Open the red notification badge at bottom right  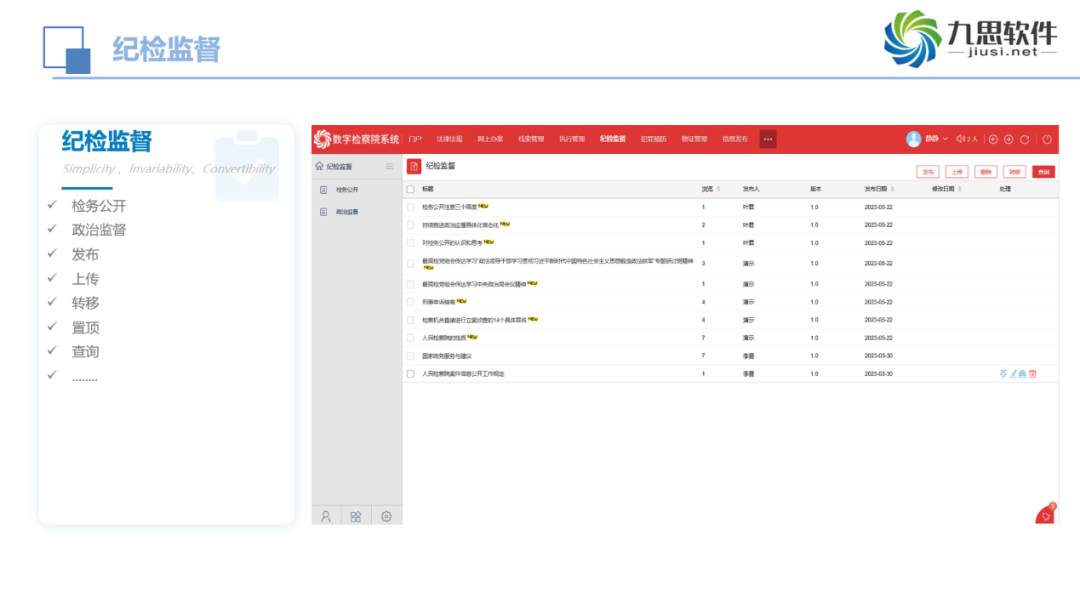pos(1045,514)
